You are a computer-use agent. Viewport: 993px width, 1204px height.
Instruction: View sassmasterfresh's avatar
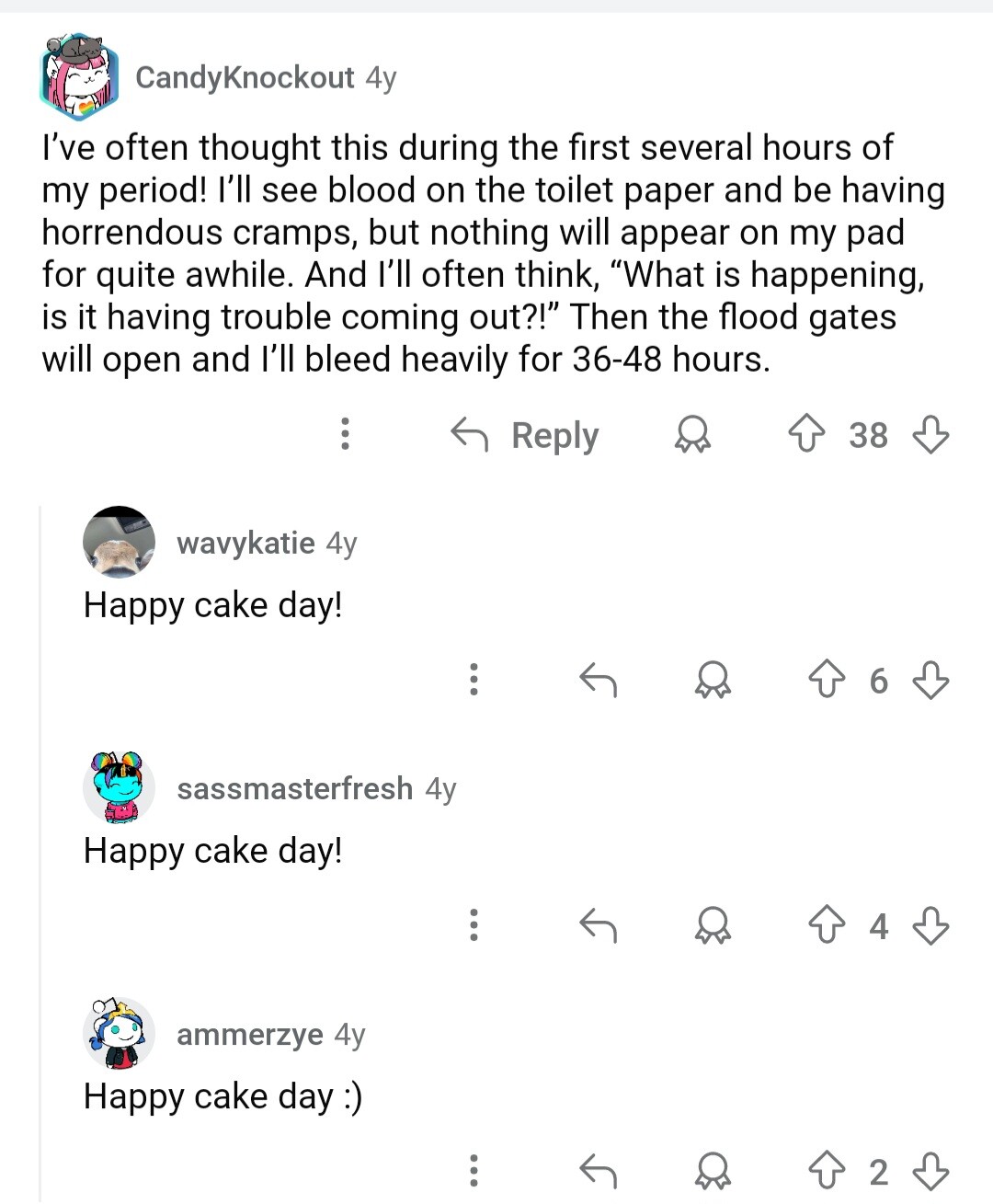(x=119, y=787)
